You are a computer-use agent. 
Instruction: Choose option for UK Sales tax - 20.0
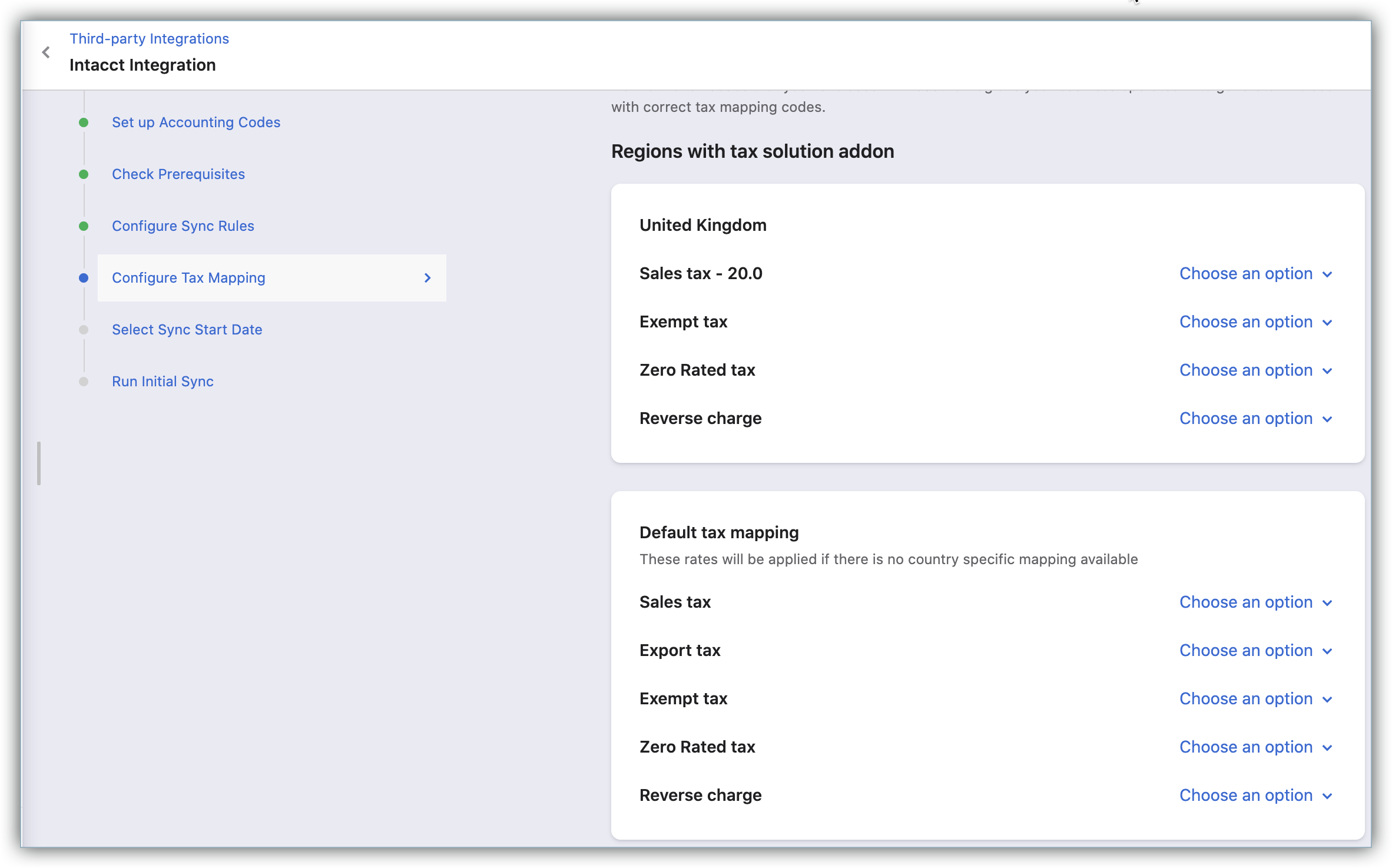(x=1256, y=273)
